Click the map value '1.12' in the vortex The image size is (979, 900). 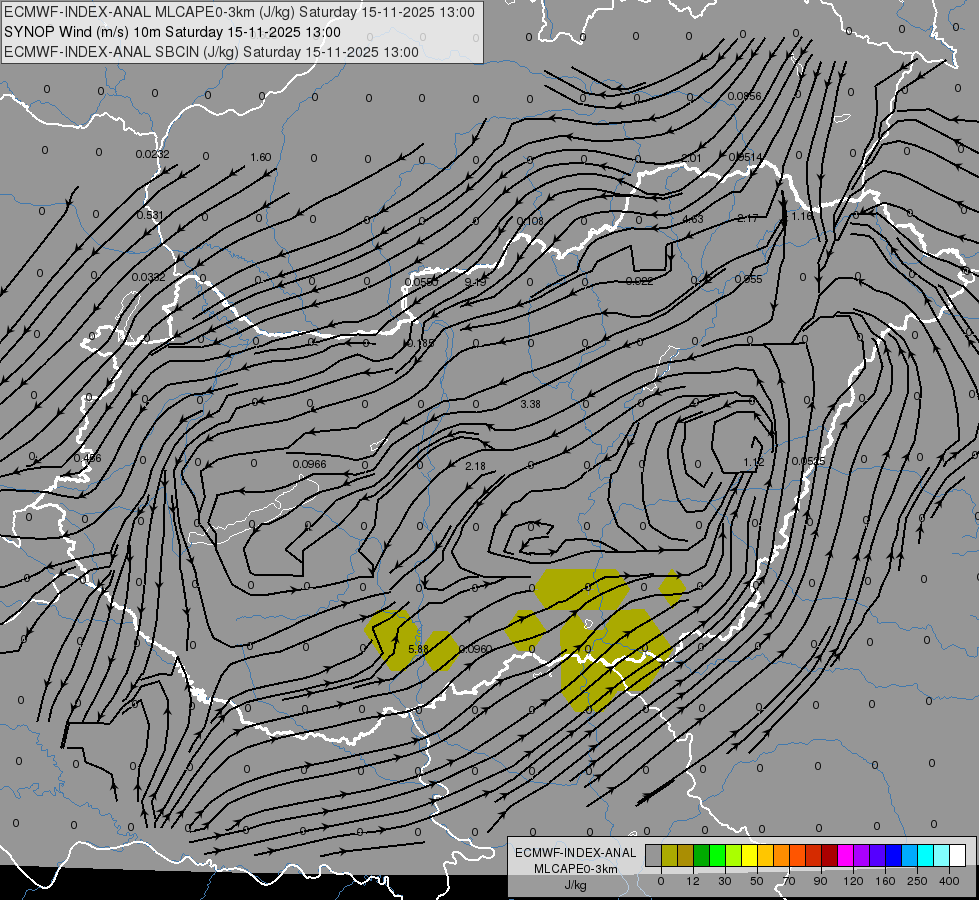[x=754, y=462]
